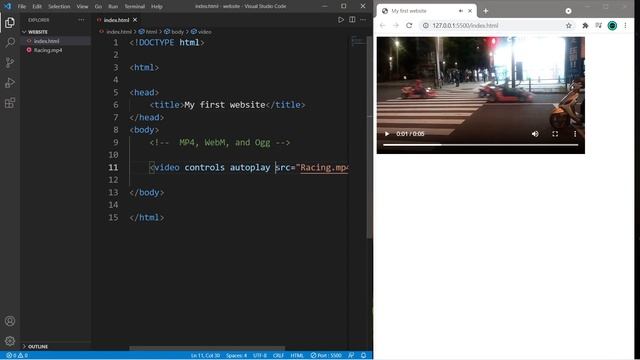Click the Ln 11, Col cursor position indicator

[x=205, y=356]
